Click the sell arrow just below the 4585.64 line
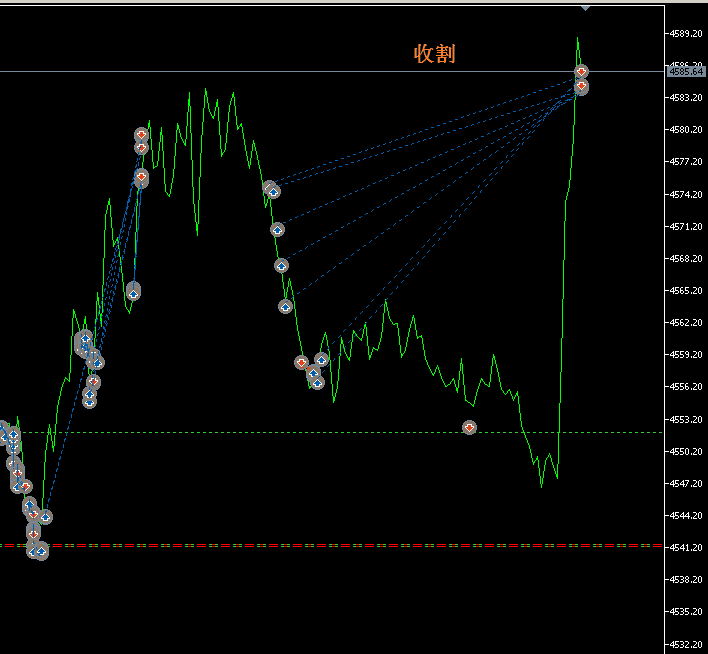 point(581,87)
